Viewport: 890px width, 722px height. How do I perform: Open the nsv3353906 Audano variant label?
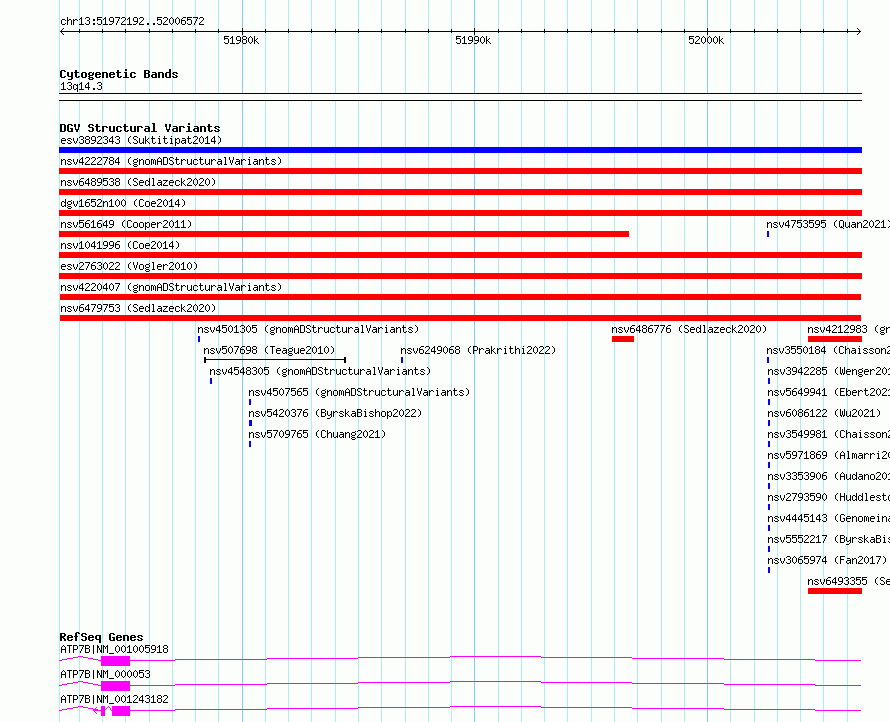[829, 476]
